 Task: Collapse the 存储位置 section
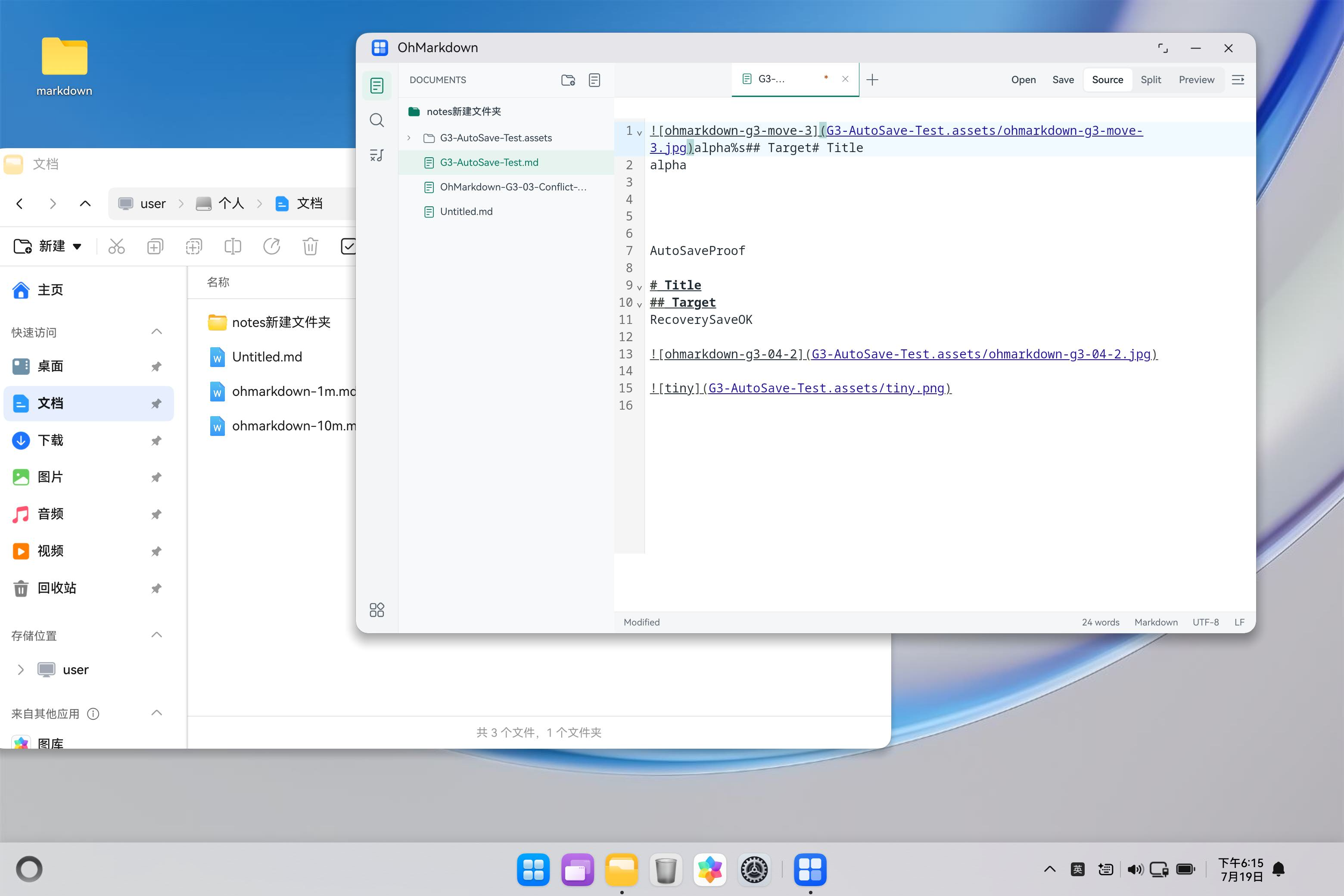156,635
